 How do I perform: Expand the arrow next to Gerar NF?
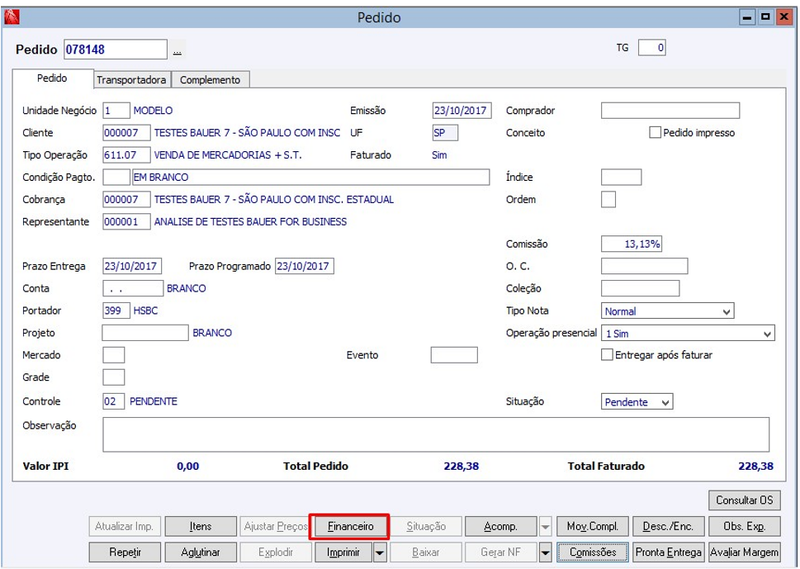pyautogui.click(x=545, y=552)
